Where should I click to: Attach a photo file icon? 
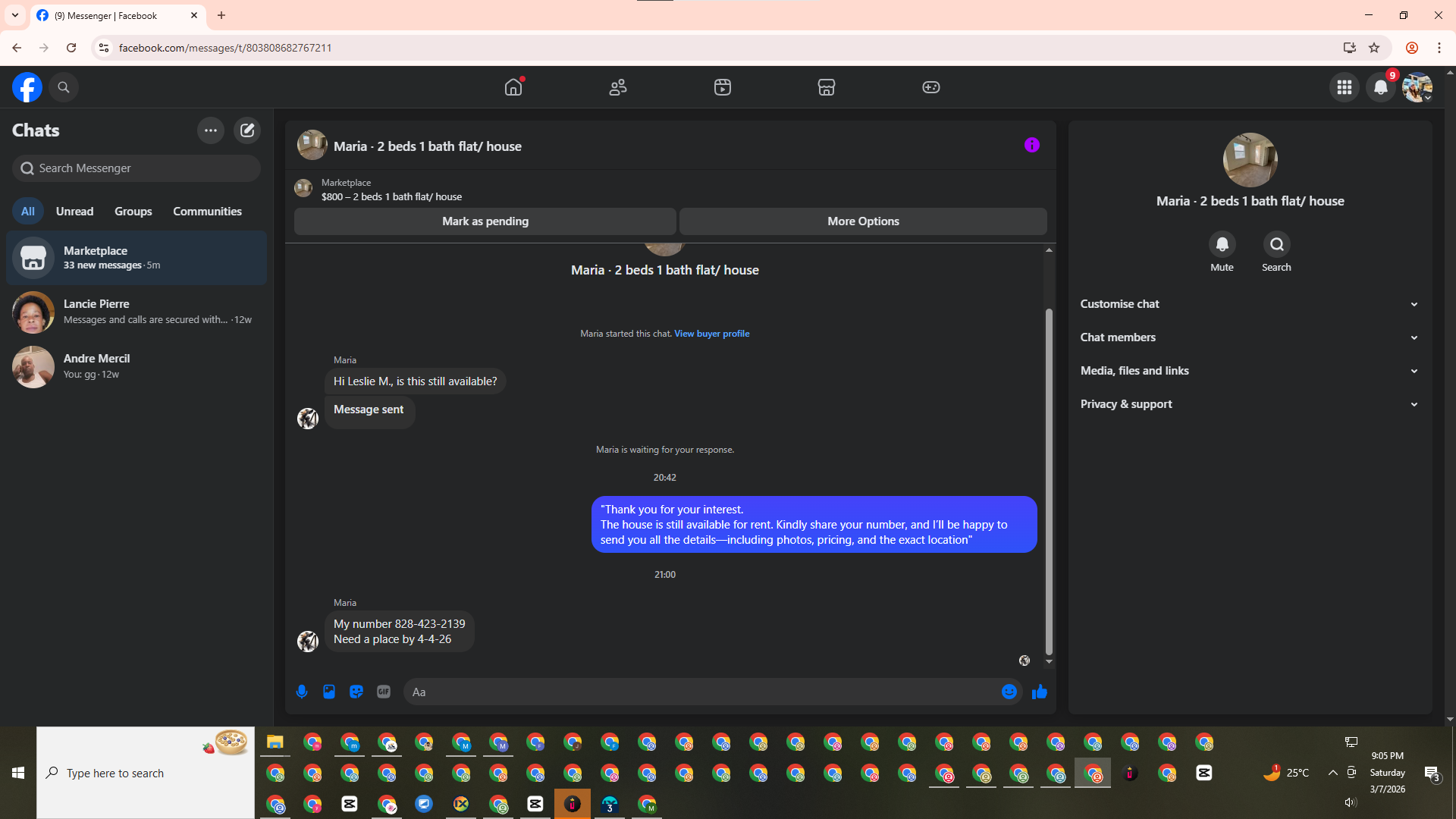tap(329, 692)
